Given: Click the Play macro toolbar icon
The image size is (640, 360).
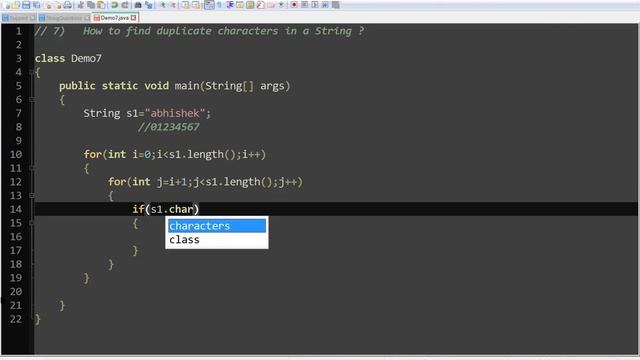Looking at the screenshot, I should (x=315, y=5).
